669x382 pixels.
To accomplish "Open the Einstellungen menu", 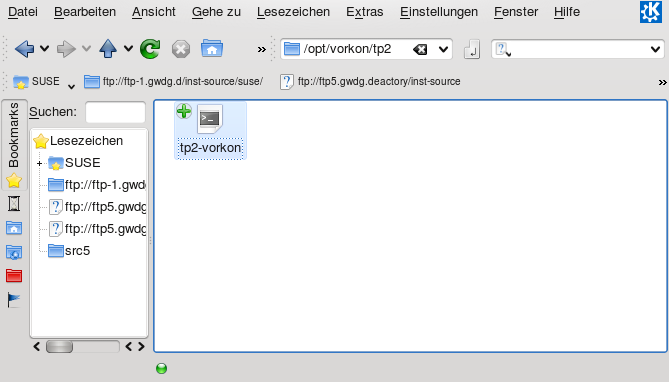I will 439,12.
